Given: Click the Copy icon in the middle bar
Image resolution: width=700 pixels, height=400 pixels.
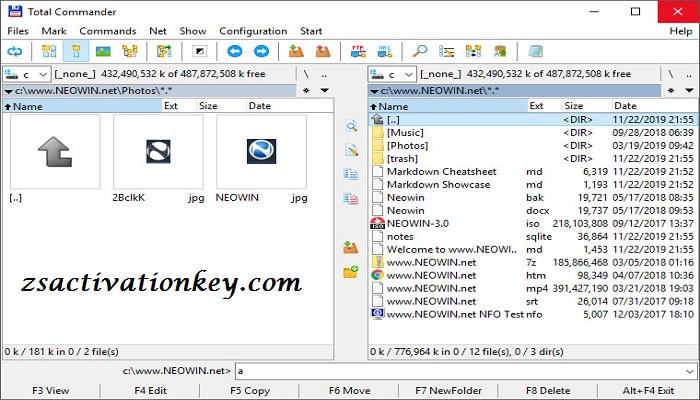Looking at the screenshot, I should pyautogui.click(x=351, y=174).
